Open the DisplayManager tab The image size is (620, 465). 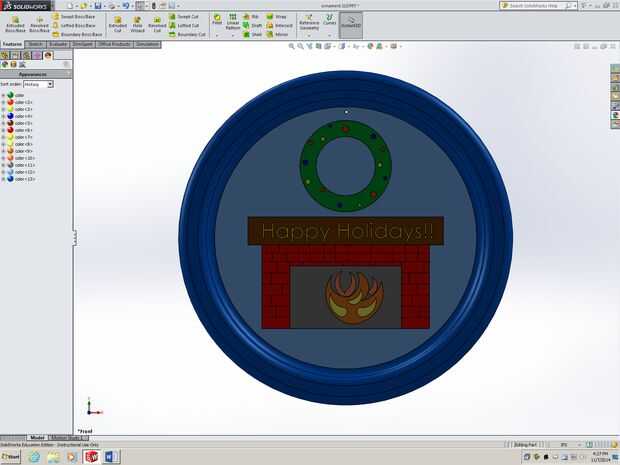[48, 55]
